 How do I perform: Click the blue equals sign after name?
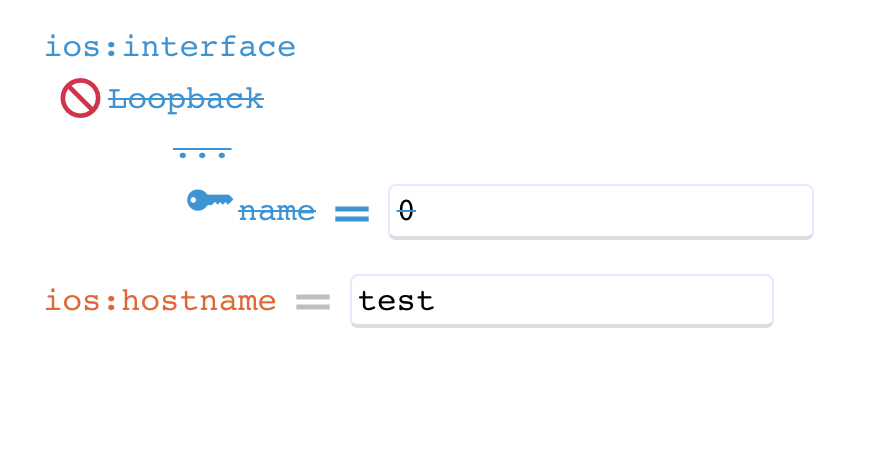pos(352,214)
